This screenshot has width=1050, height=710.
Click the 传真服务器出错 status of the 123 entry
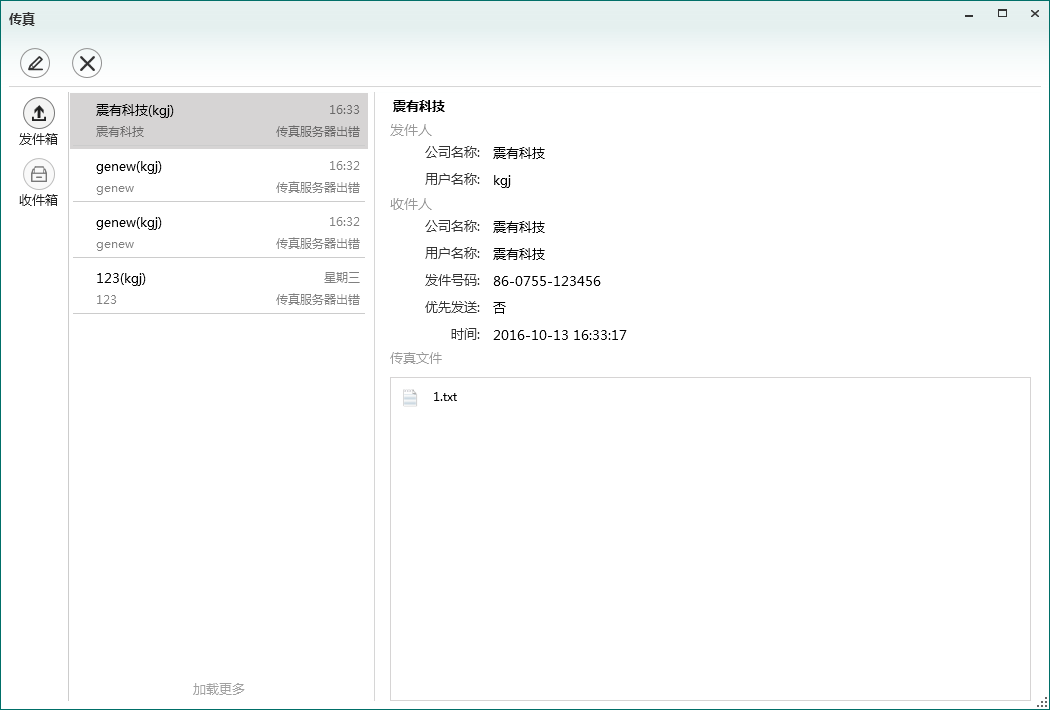click(x=318, y=300)
